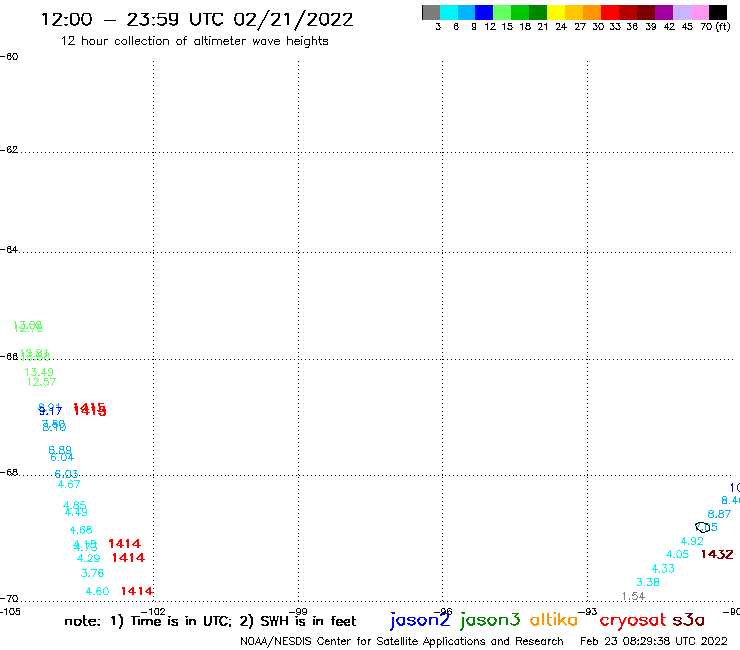This screenshot has width=740, height=650.
Task: Click the '2) SWH is in feet' note
Action: pos(298,621)
